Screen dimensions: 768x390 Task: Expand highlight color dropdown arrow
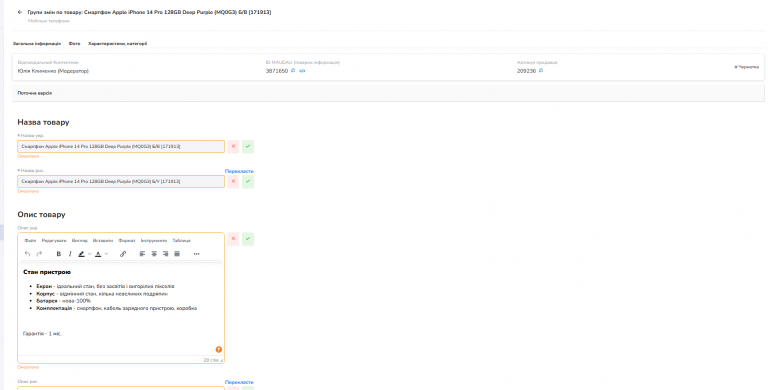(89, 254)
